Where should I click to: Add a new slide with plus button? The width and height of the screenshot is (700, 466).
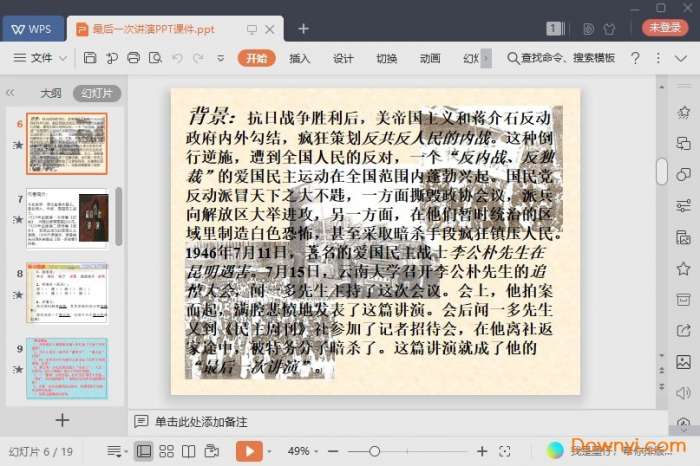coord(62,420)
